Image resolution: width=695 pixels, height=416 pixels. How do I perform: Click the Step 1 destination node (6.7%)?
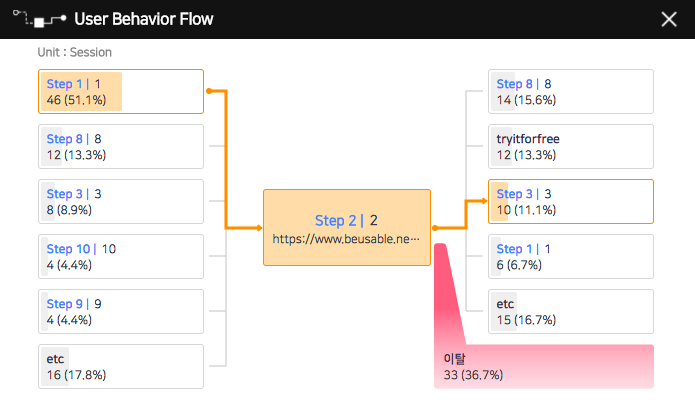click(571, 257)
